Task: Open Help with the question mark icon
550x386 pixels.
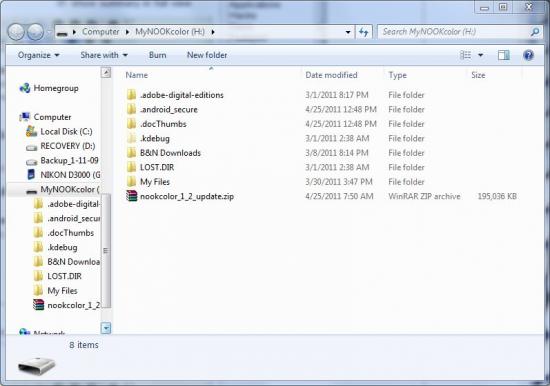Action: [x=528, y=55]
